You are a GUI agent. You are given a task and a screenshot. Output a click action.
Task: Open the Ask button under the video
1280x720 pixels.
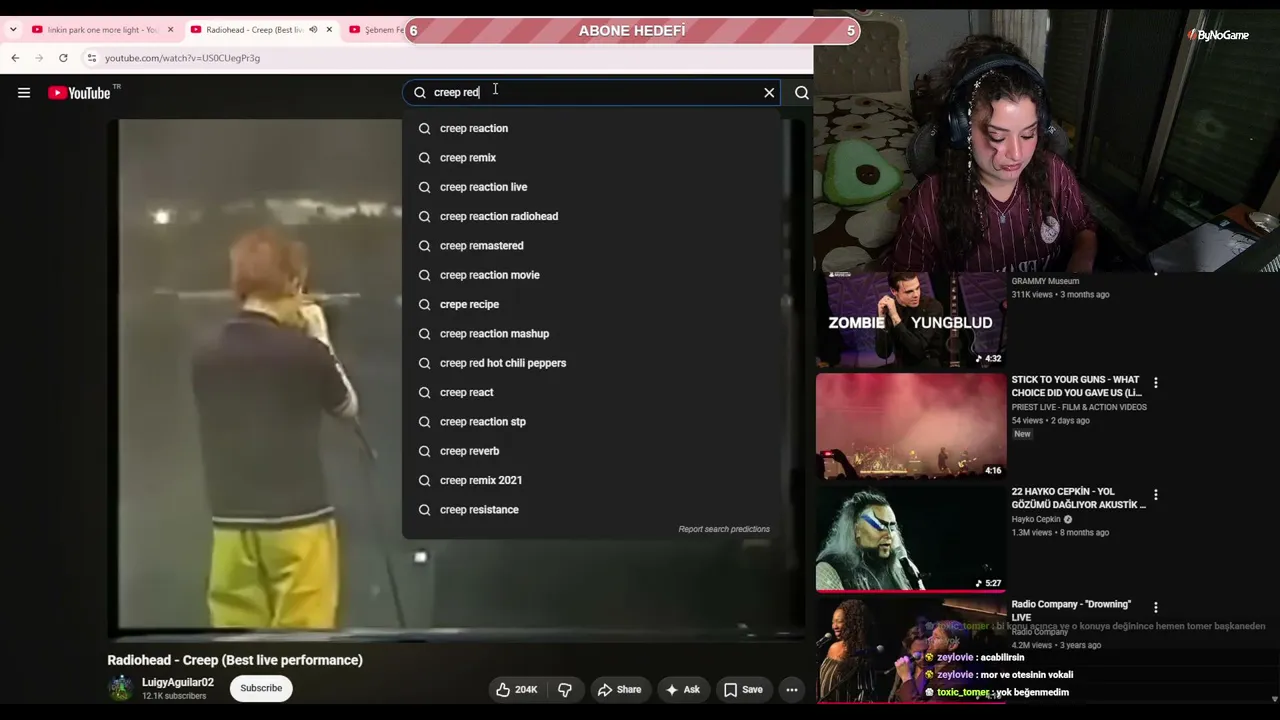(x=682, y=689)
